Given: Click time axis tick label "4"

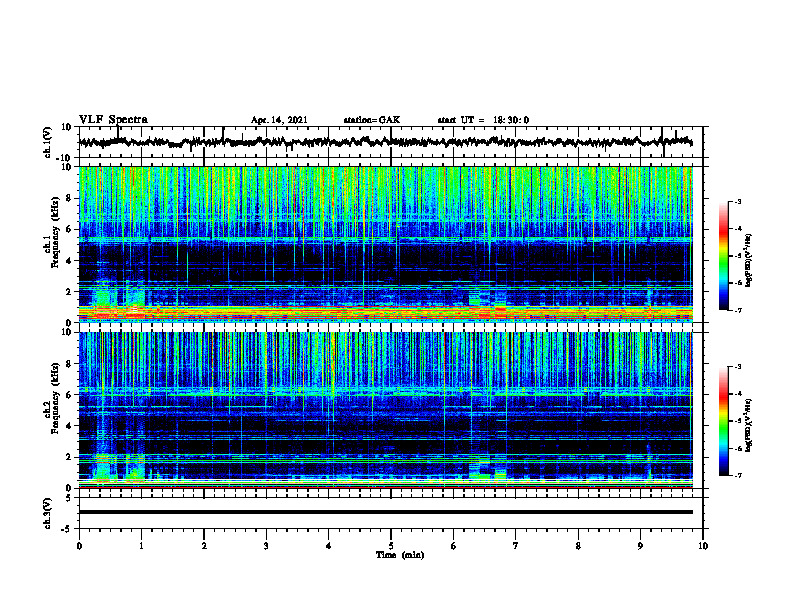Looking at the screenshot, I should (x=329, y=546).
